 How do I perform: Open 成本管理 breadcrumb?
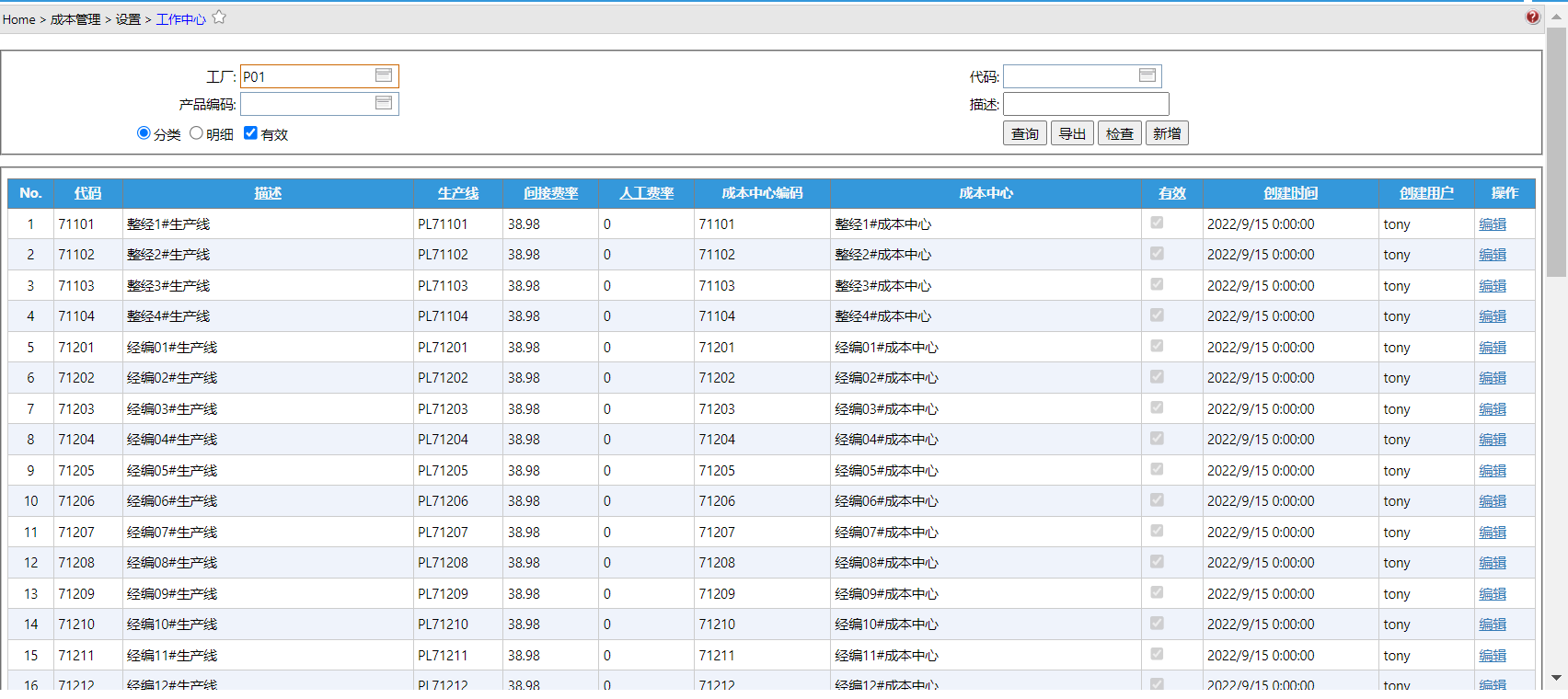(75, 19)
